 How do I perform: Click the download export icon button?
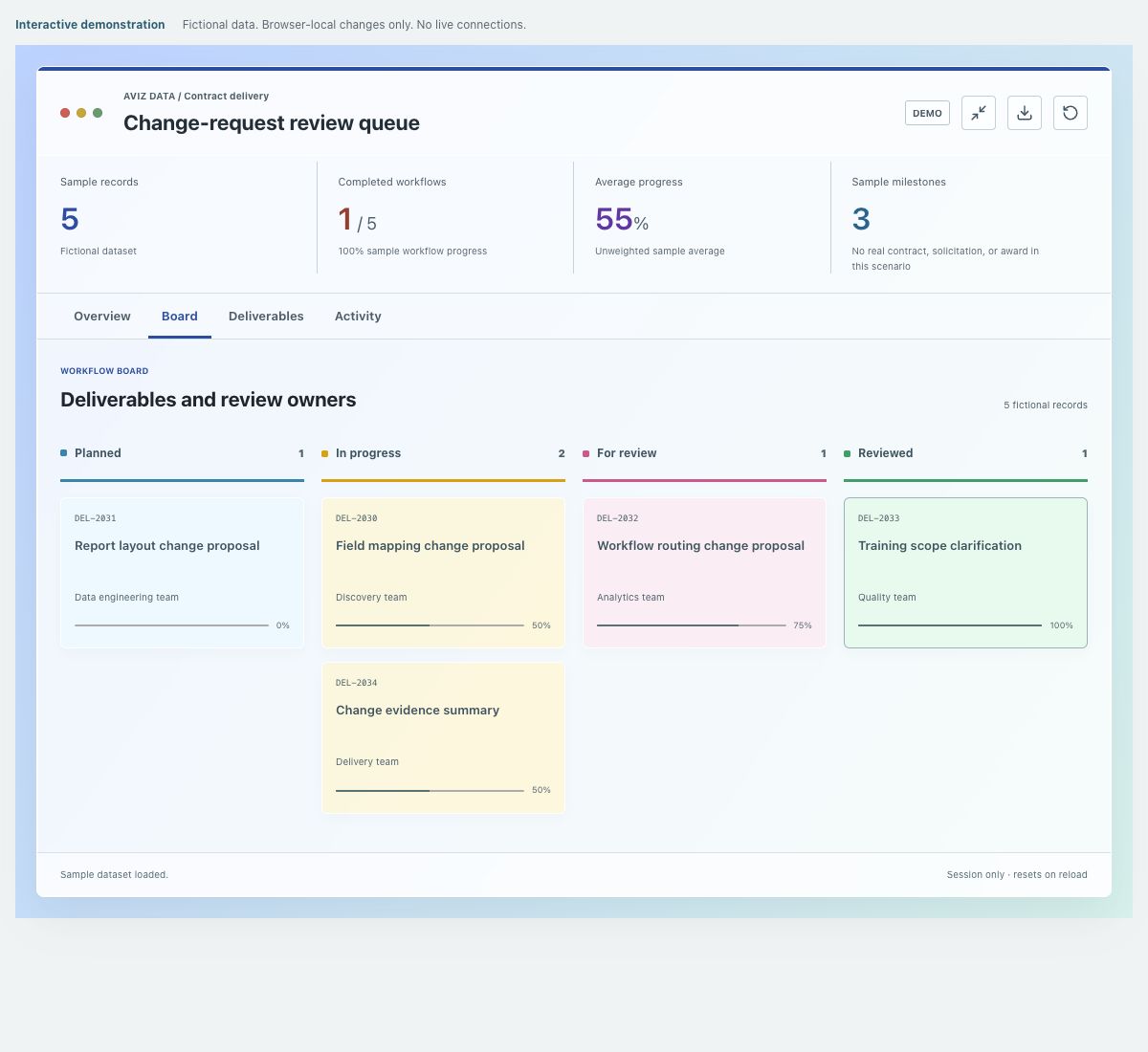point(1025,113)
